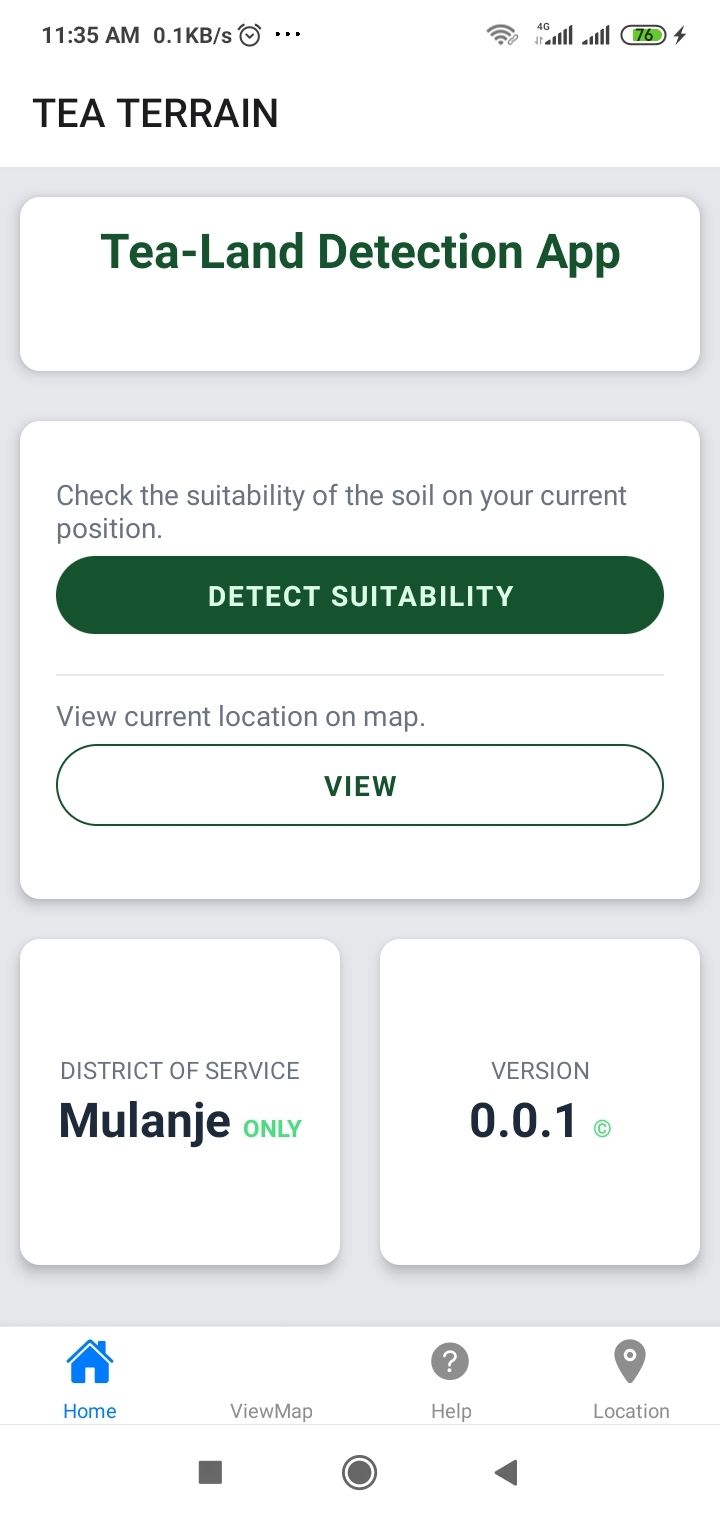Image resolution: width=720 pixels, height=1520 pixels.
Task: Click the copyright symbol beside version number
Action: (x=602, y=1129)
